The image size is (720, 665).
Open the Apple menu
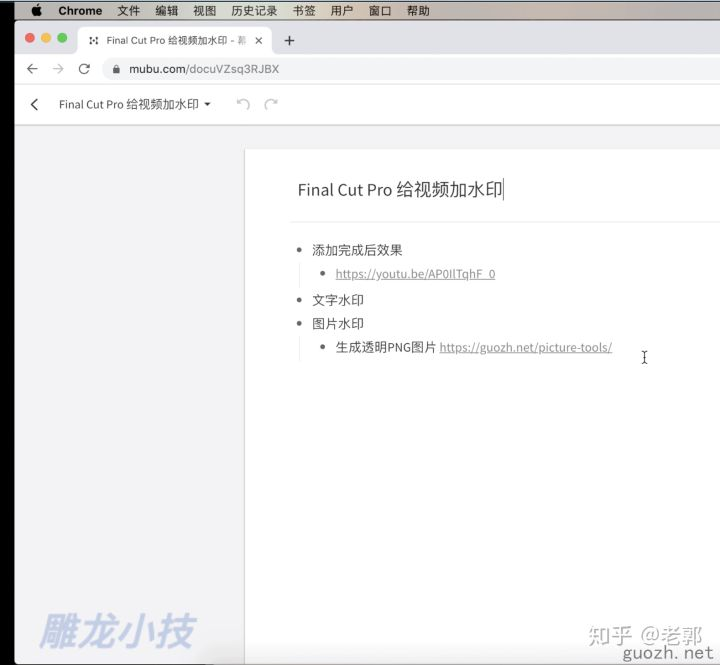coord(37,10)
